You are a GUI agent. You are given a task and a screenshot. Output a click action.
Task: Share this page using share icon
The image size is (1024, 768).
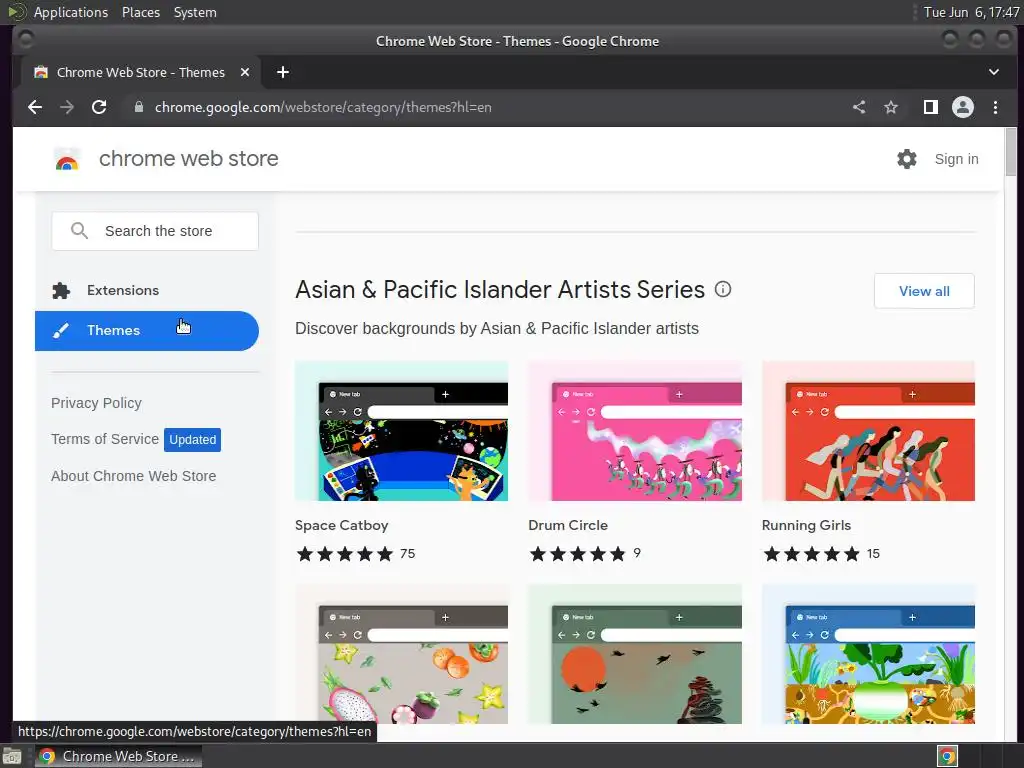tap(859, 107)
